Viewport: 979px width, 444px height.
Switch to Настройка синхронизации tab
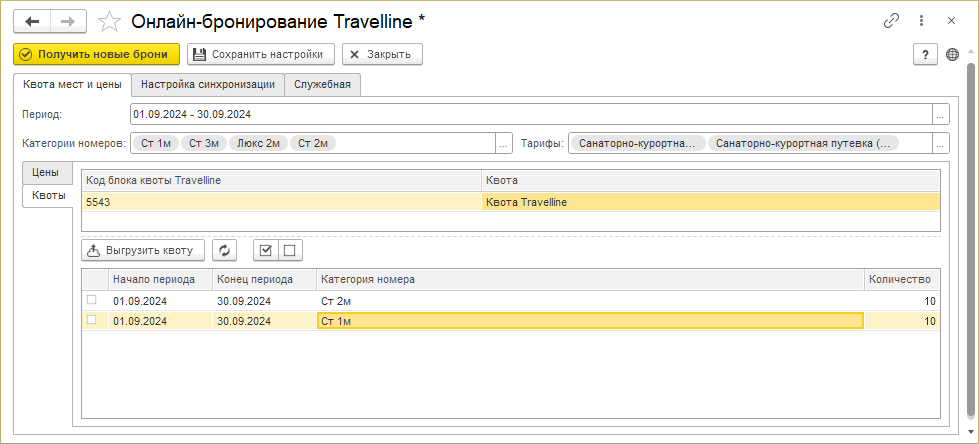point(208,85)
